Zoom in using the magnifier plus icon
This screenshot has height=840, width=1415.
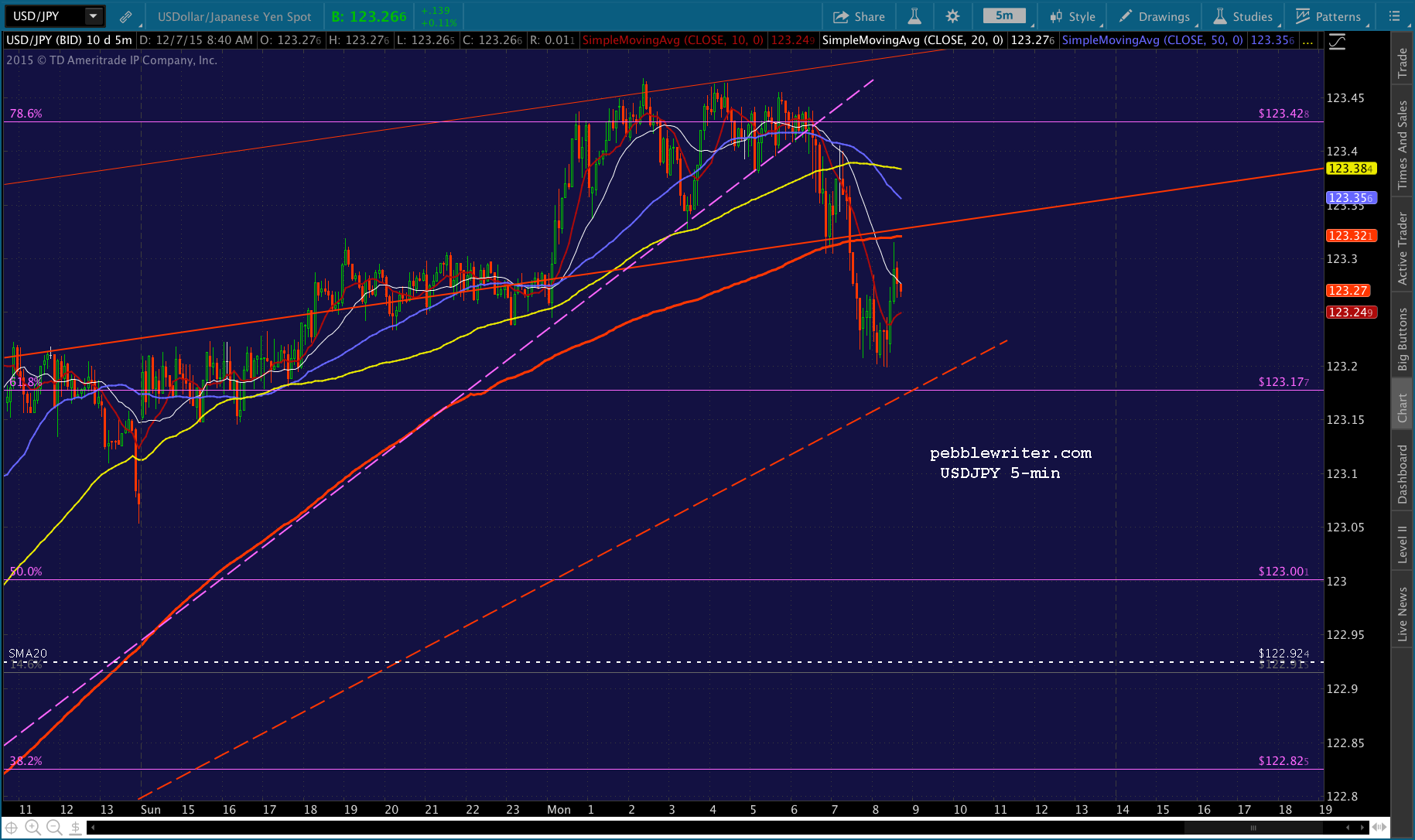(32, 828)
